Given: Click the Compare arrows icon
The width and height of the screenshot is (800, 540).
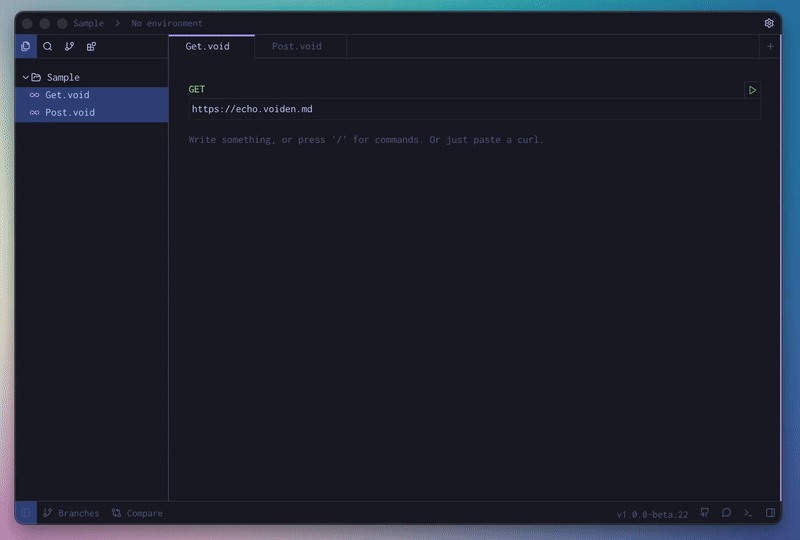Looking at the screenshot, I should pyautogui.click(x=116, y=512).
